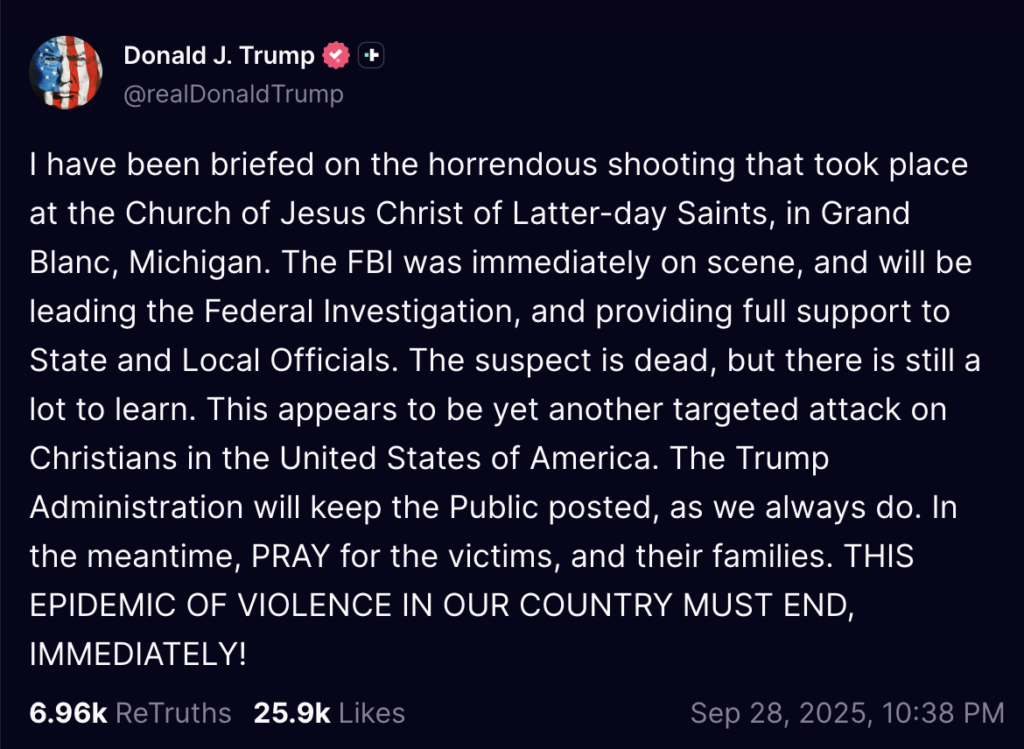Click the capitalized word "PRAY"
This screenshot has width=1024, height=749.
291,556
